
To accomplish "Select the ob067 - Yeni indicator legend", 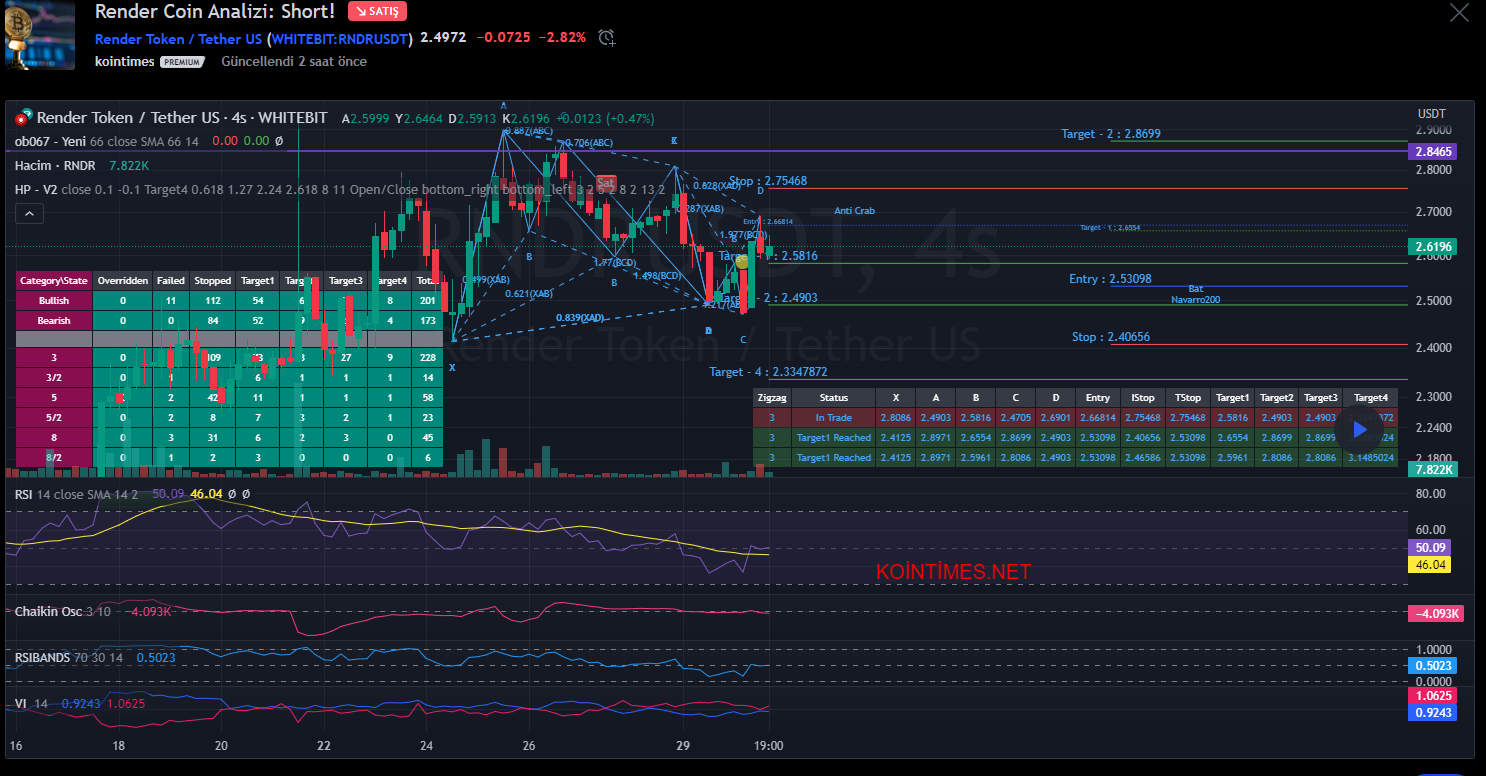I will [x=51, y=141].
